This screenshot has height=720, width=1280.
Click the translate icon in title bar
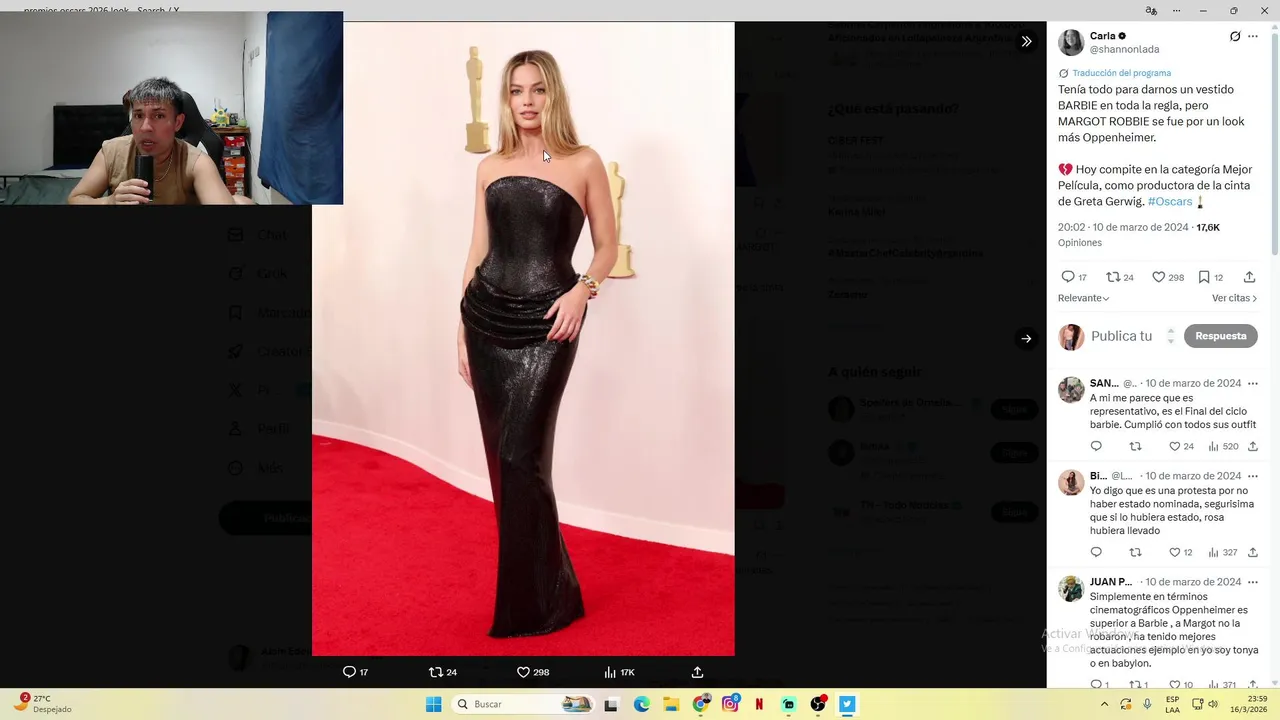coord(1151,11)
